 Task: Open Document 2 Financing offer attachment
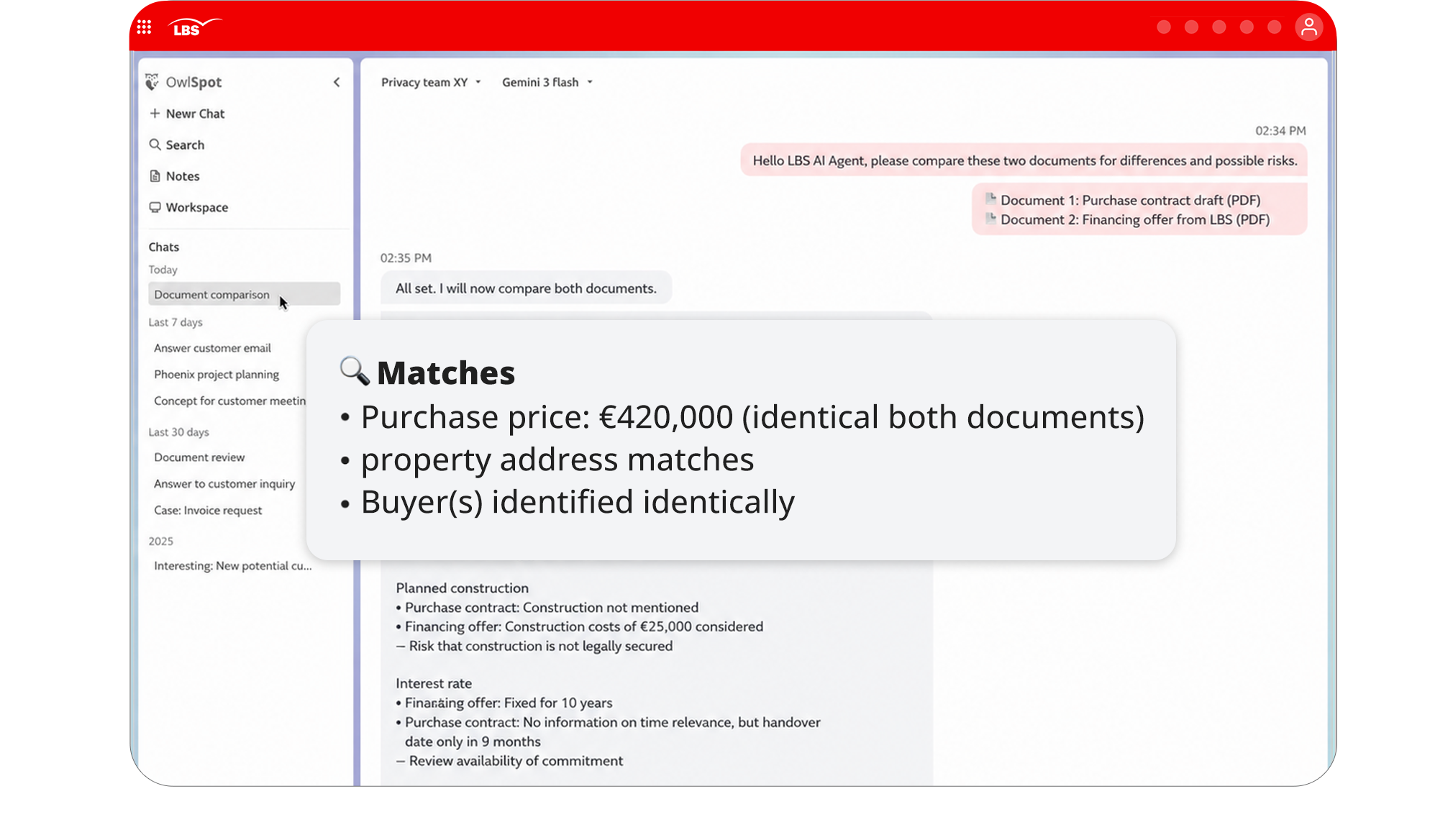click(x=1134, y=219)
